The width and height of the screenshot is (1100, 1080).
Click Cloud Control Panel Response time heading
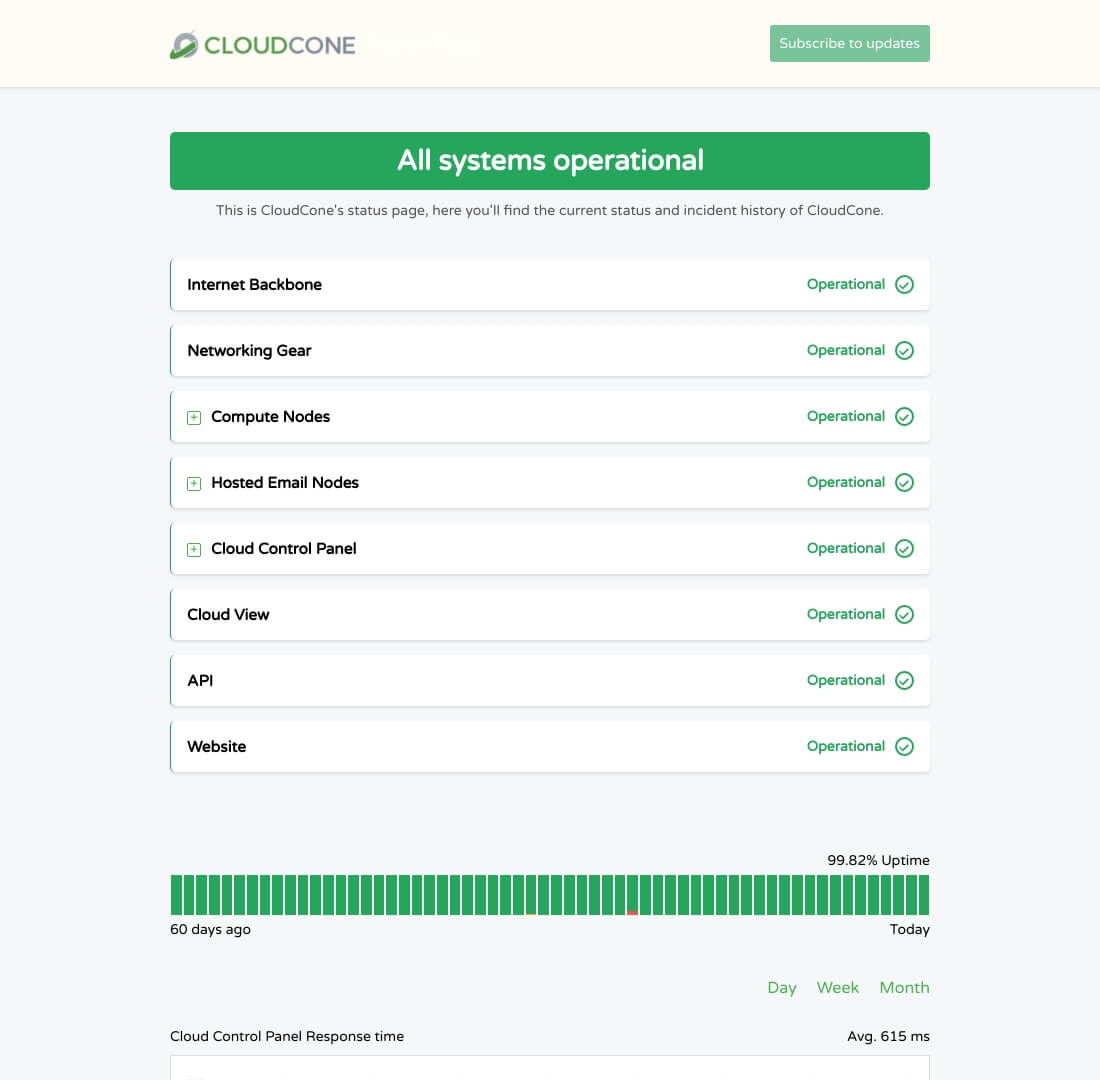tap(287, 1036)
